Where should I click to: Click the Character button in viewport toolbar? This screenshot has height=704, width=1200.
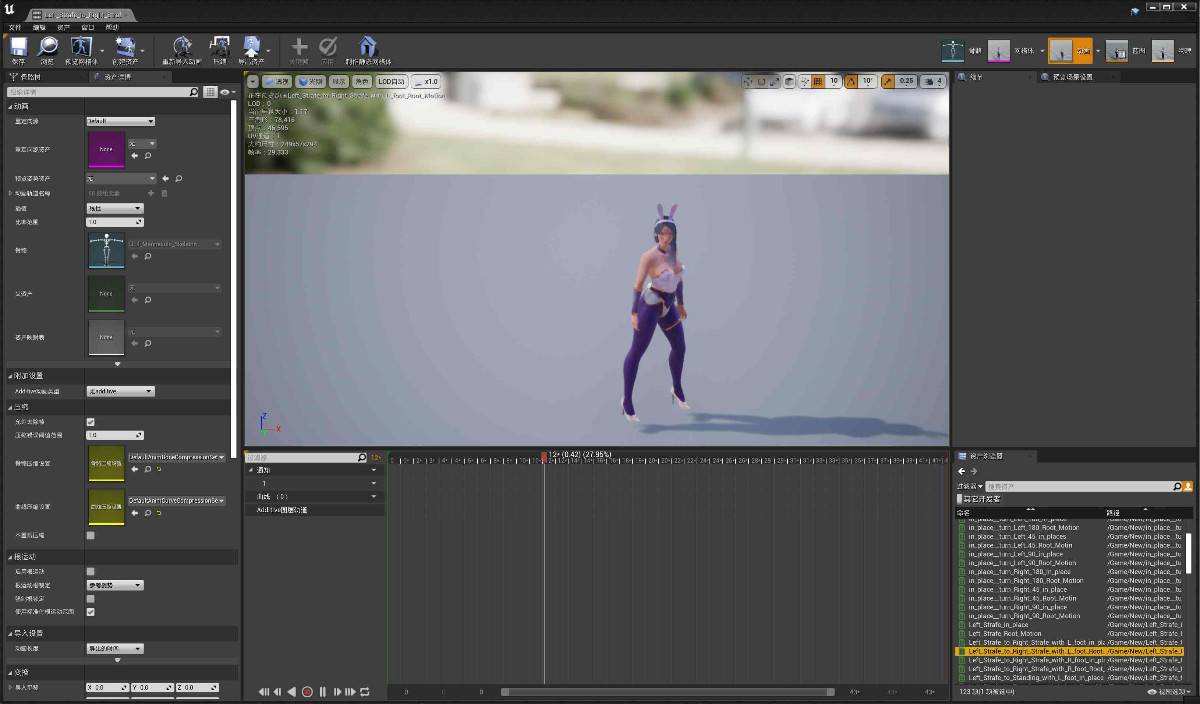point(363,81)
